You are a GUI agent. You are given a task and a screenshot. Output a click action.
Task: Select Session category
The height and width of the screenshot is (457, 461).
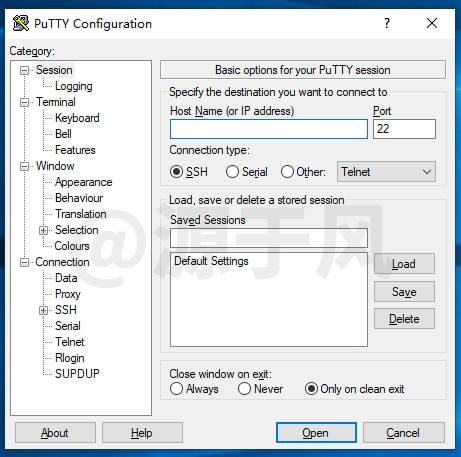(54, 70)
